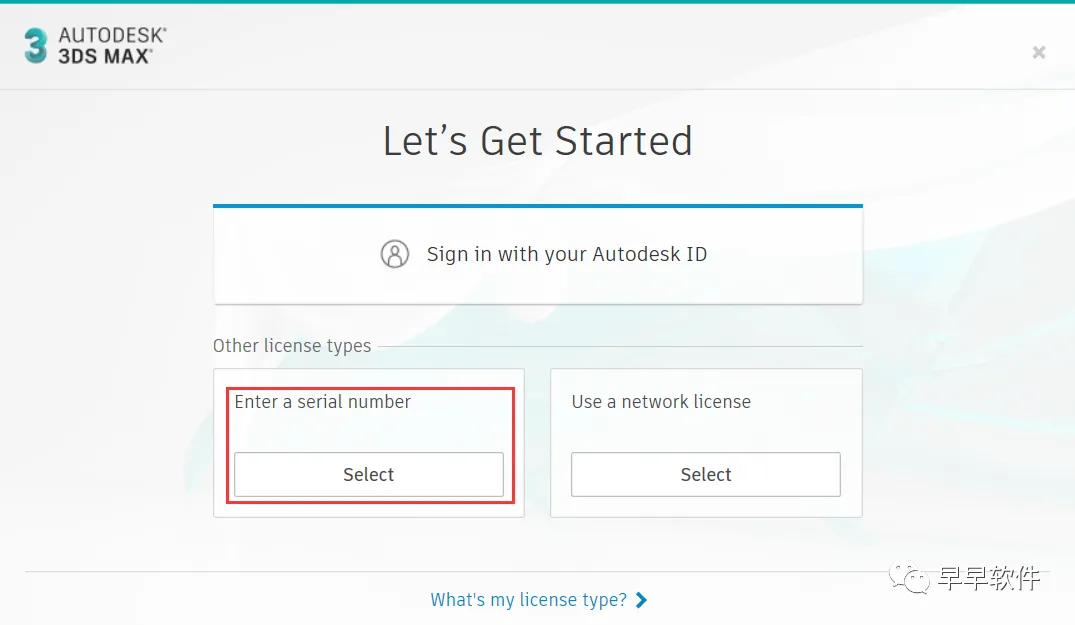Click the blue accent bar atop sign-in card
Image resolution: width=1075 pixels, height=625 pixels.
click(x=538, y=206)
